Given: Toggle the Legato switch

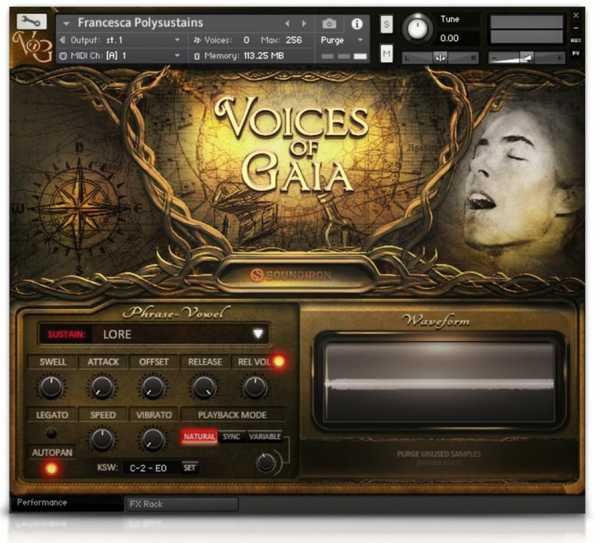Looking at the screenshot, I should tap(51, 434).
